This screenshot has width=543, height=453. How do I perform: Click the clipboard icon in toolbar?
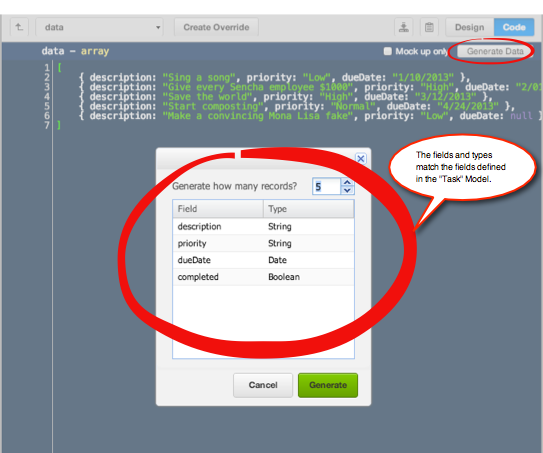tap(429, 27)
